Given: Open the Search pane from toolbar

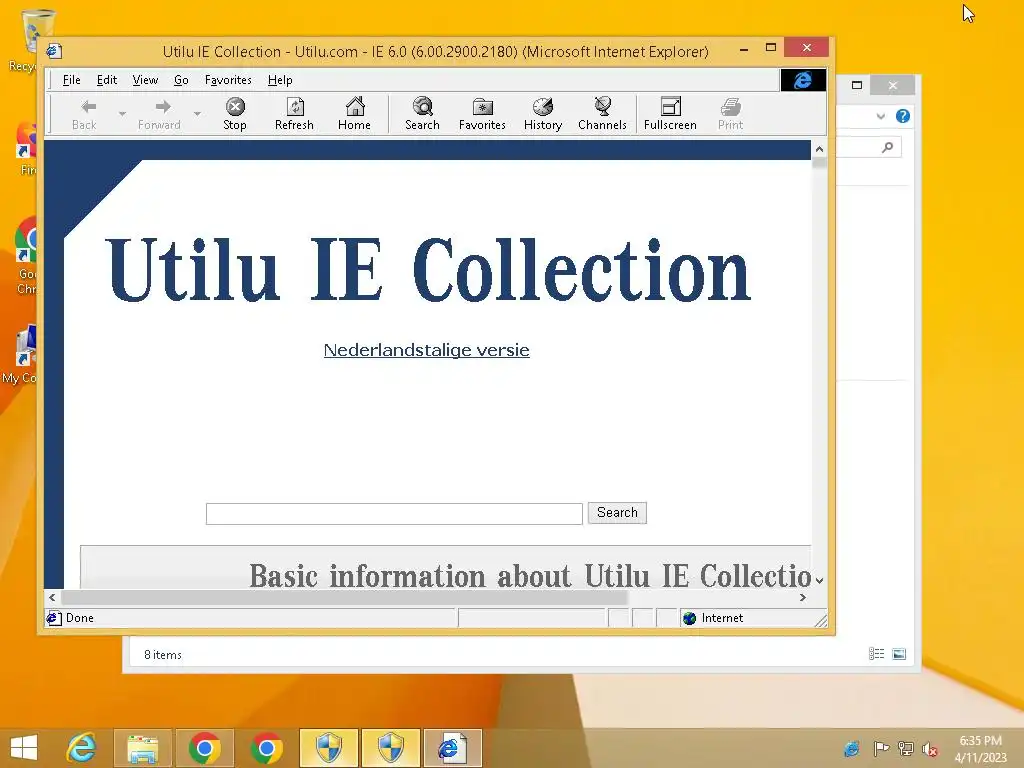Looking at the screenshot, I should tap(423, 114).
